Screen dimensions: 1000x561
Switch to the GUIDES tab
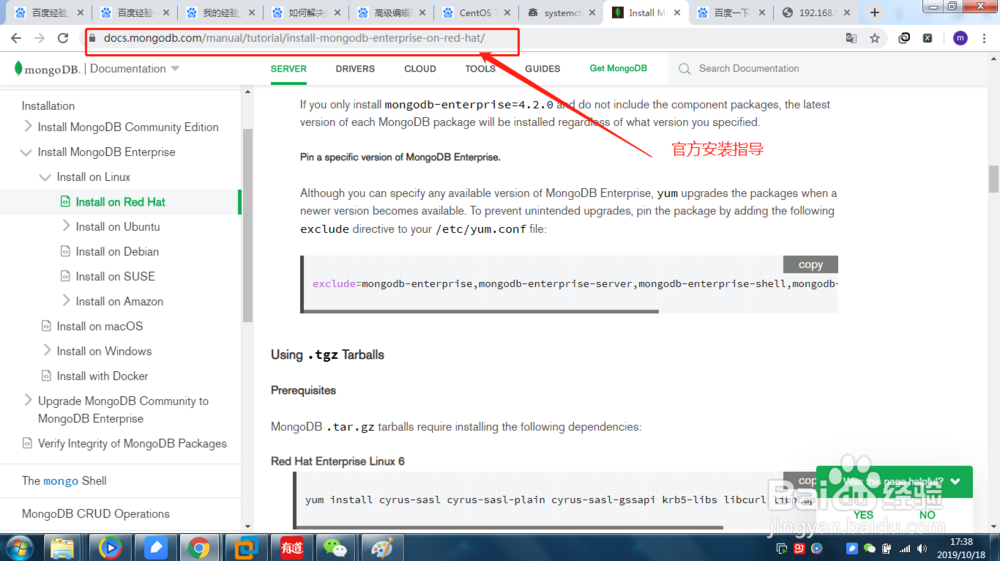coord(543,69)
